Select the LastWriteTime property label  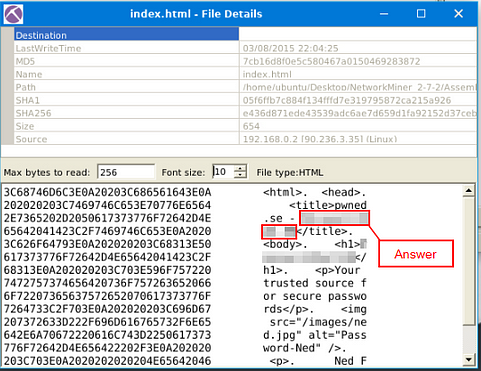[x=48, y=48]
